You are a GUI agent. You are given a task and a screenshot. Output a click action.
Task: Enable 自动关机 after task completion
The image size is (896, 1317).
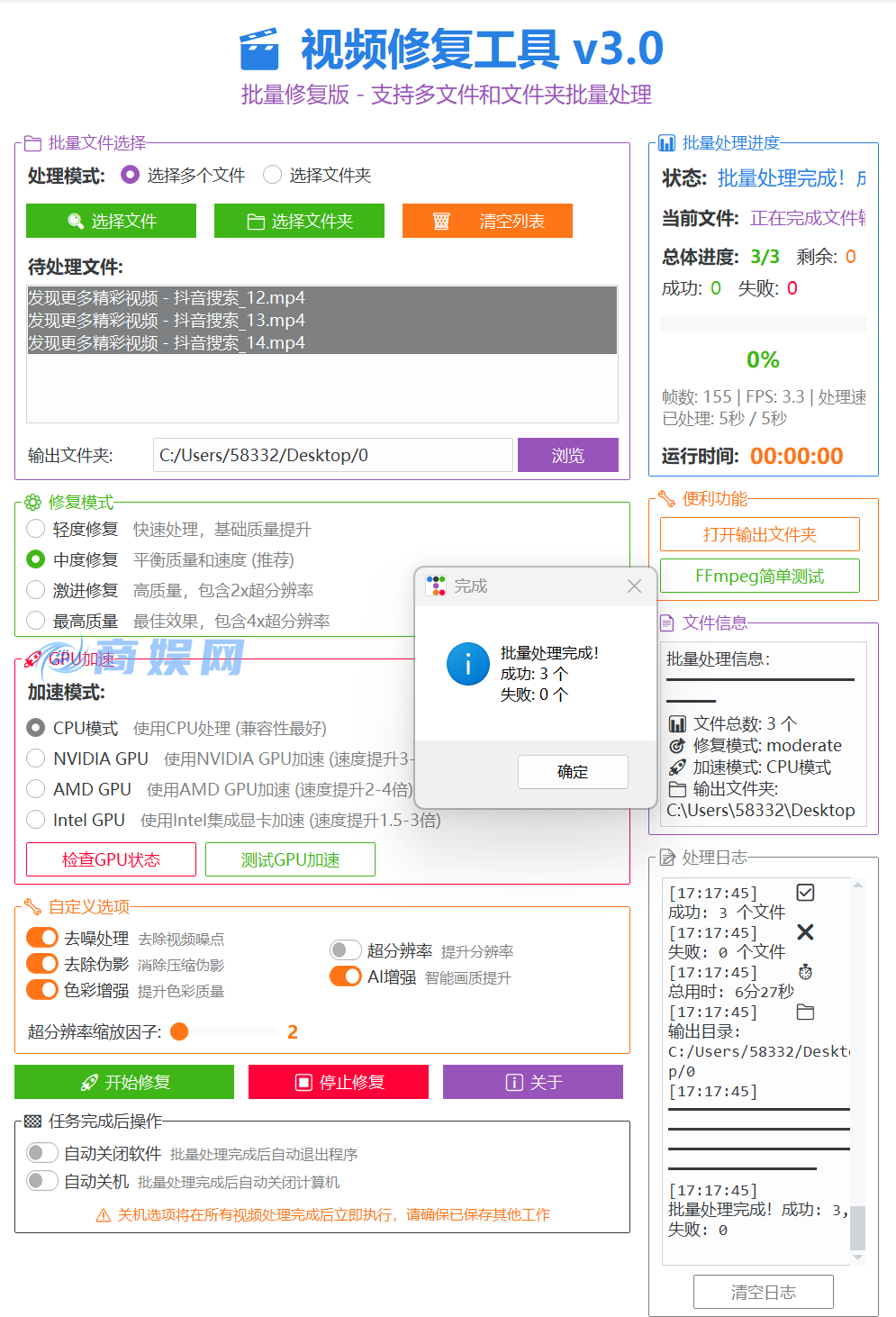[42, 1180]
